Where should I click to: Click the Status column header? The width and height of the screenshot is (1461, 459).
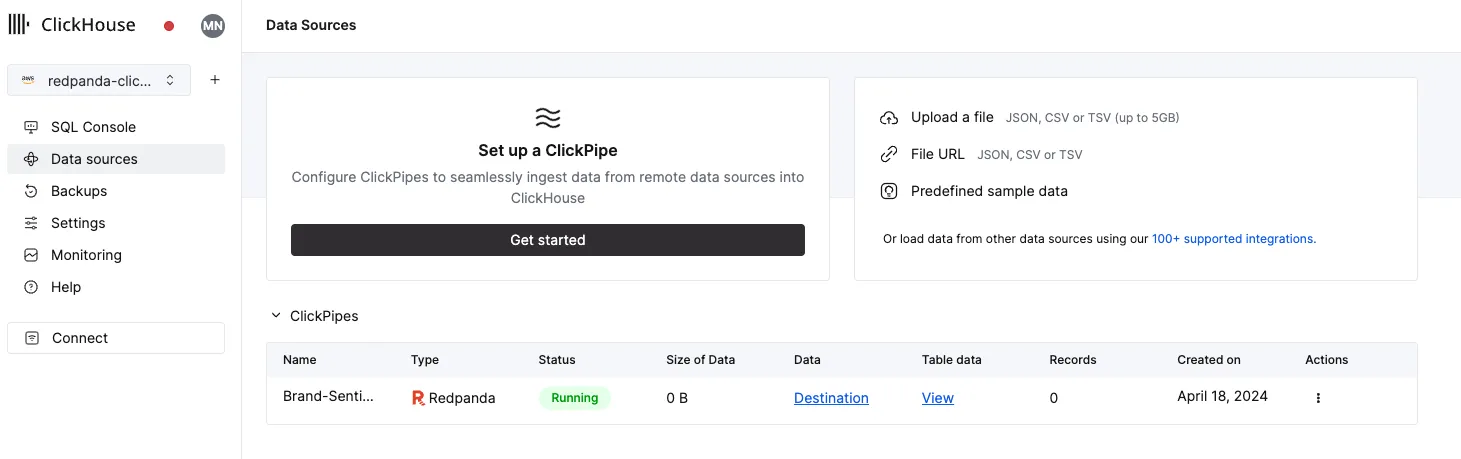point(557,360)
